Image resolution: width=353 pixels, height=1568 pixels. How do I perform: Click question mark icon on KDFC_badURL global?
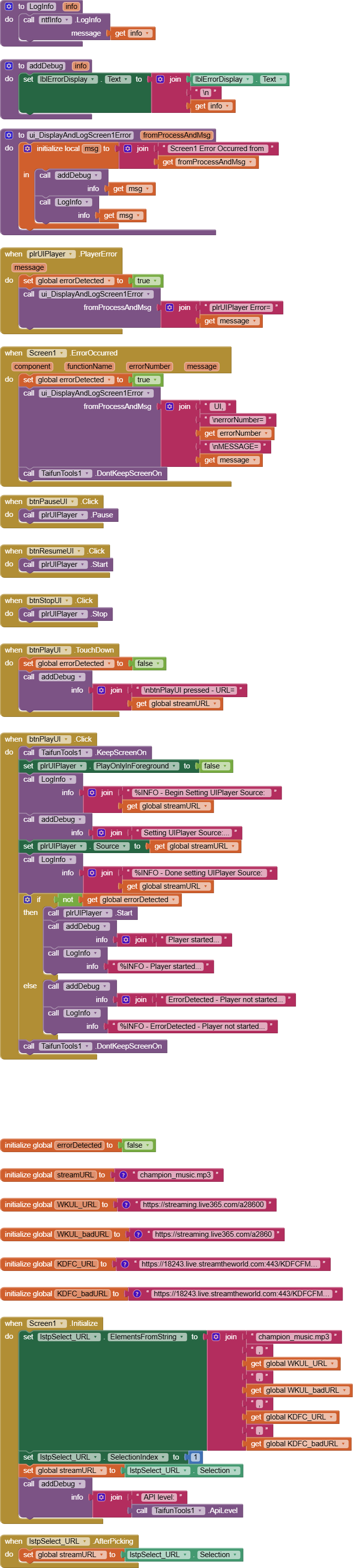(137, 1294)
